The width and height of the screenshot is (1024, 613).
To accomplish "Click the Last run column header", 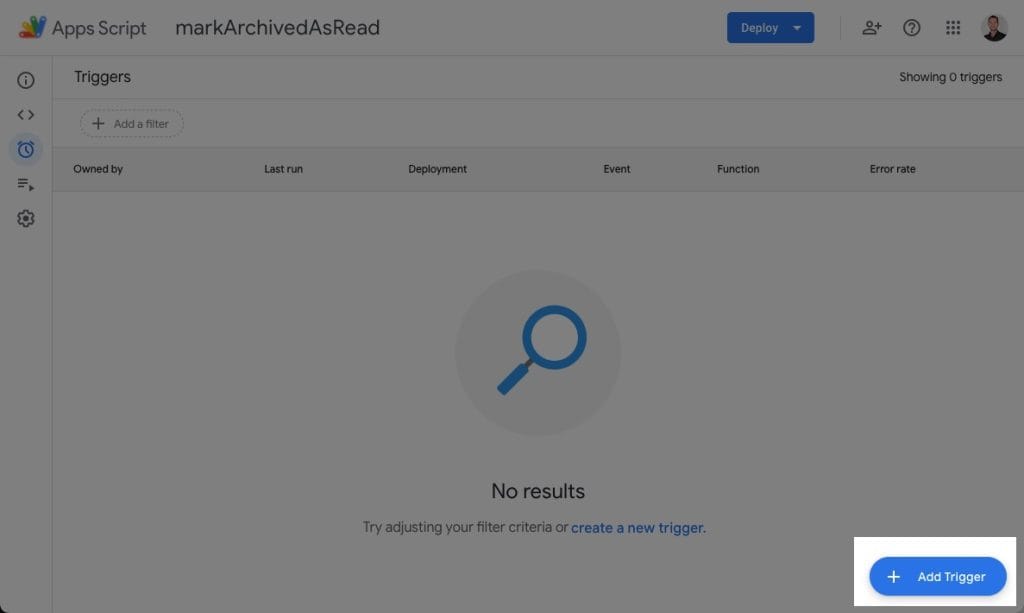I will tap(283, 169).
